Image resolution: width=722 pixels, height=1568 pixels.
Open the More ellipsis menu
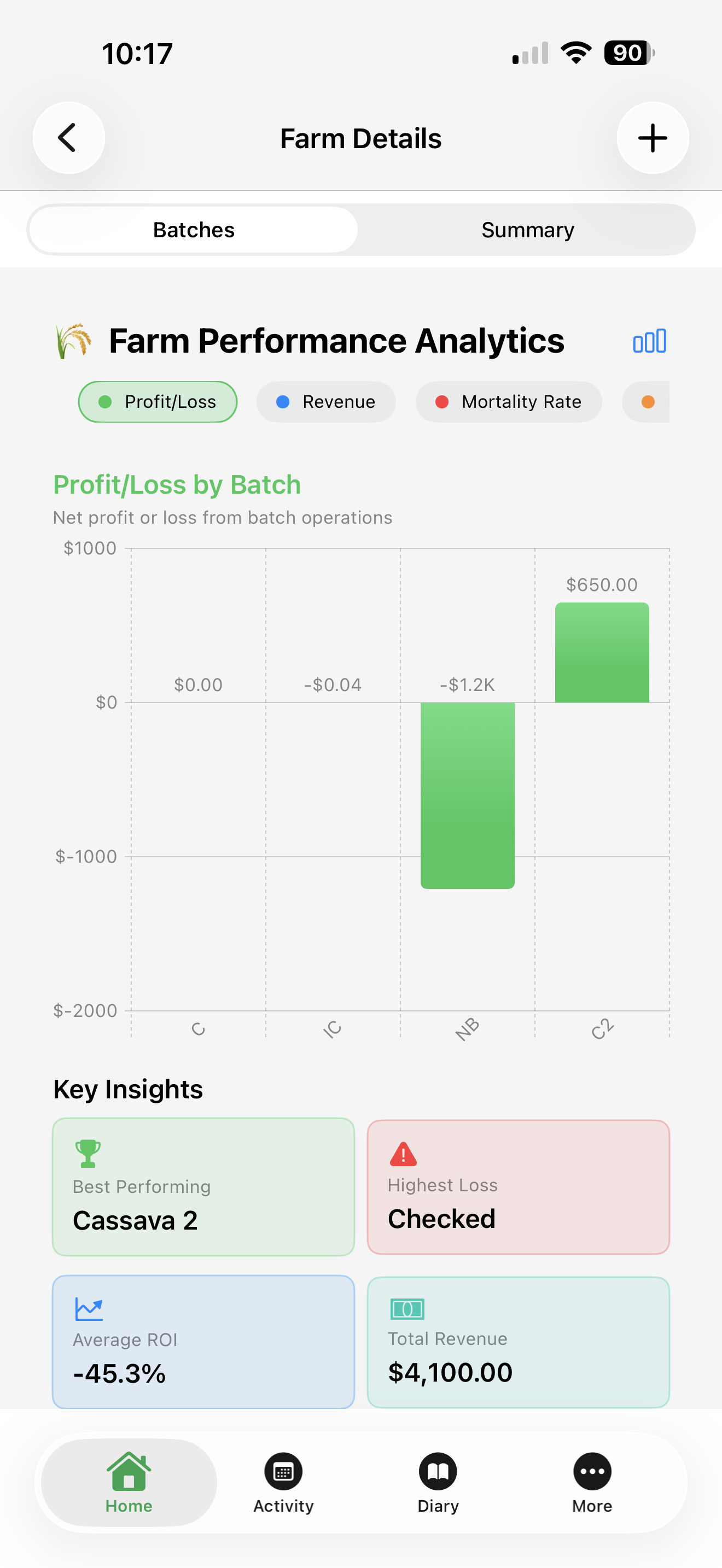(592, 1472)
